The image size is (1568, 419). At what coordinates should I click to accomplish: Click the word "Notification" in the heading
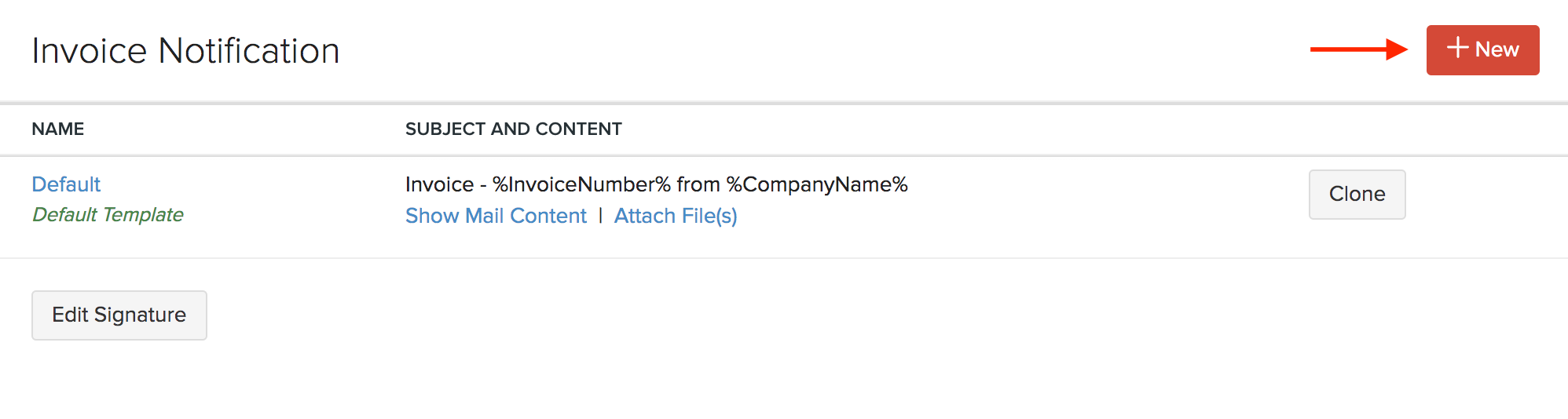[249, 51]
